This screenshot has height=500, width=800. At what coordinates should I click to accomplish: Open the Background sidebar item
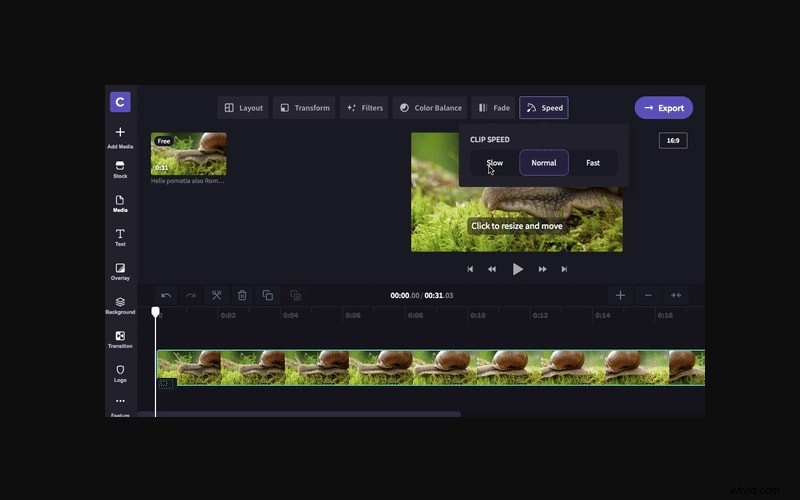pyautogui.click(x=120, y=305)
